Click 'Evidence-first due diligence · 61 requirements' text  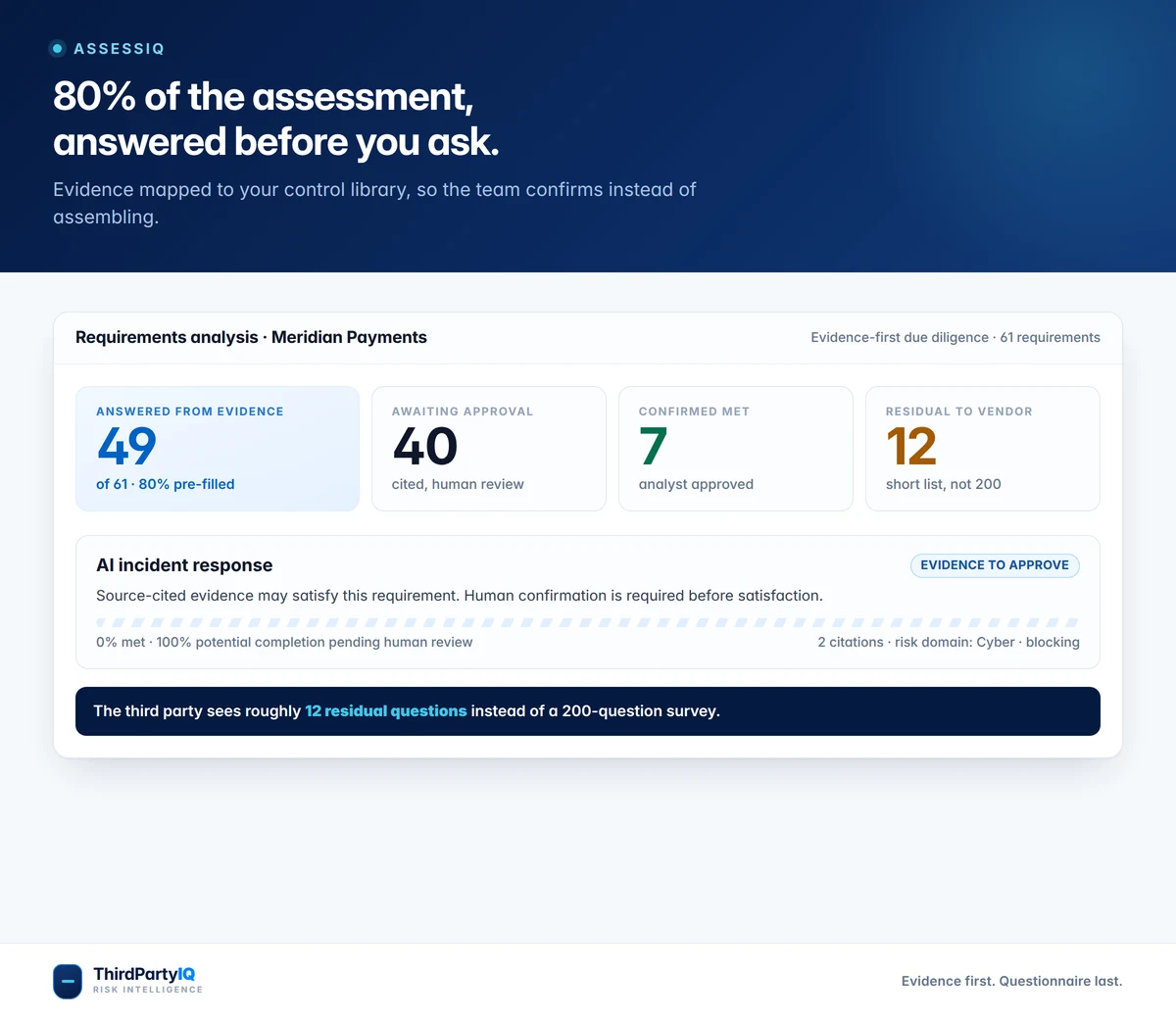(955, 337)
